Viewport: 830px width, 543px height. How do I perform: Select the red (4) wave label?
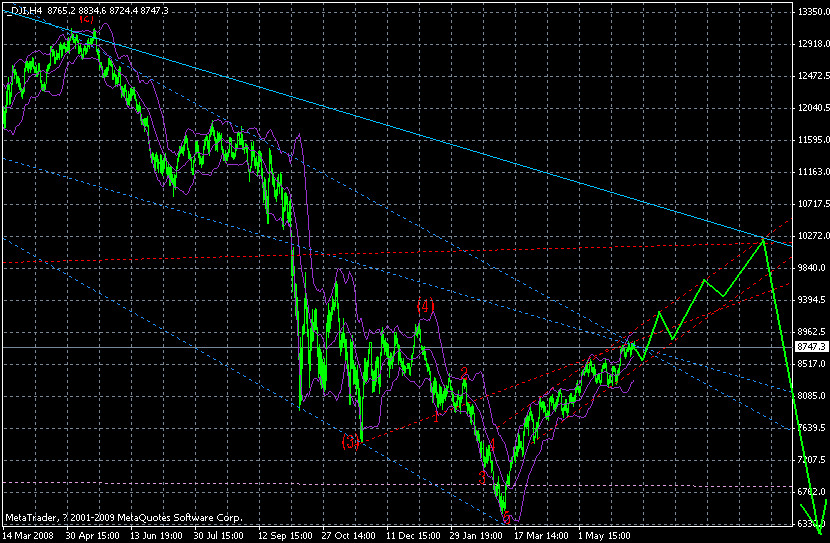pos(425,306)
